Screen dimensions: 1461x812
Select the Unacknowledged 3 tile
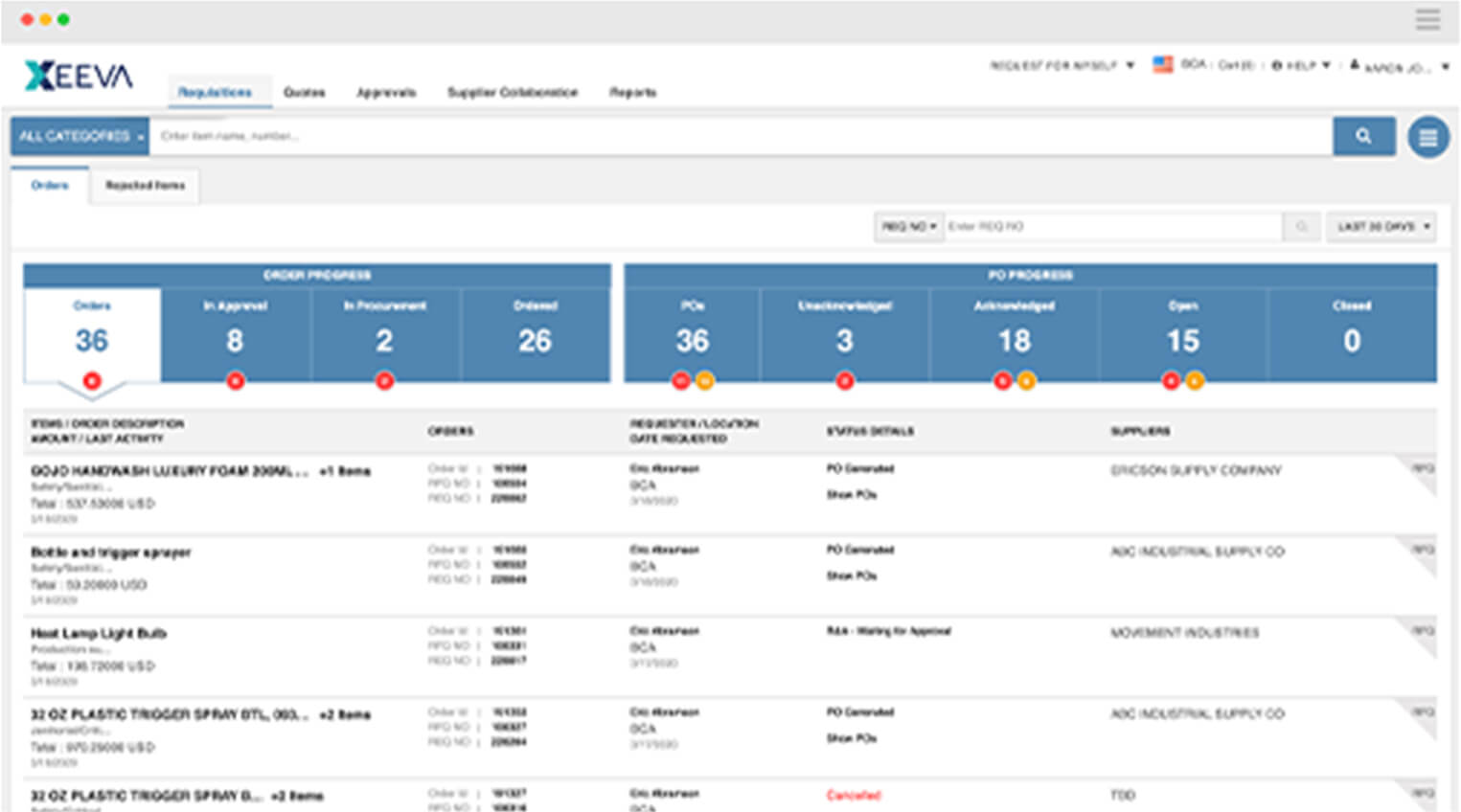pyautogui.click(x=844, y=334)
